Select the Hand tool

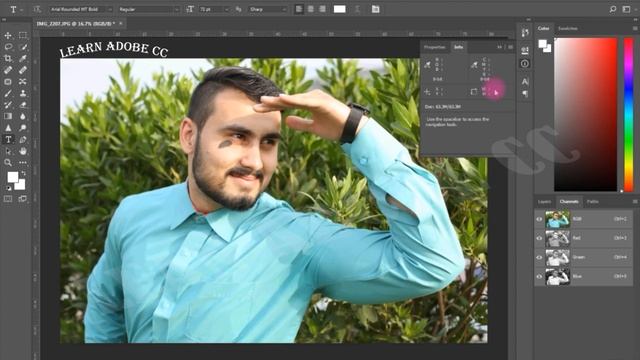click(23, 151)
